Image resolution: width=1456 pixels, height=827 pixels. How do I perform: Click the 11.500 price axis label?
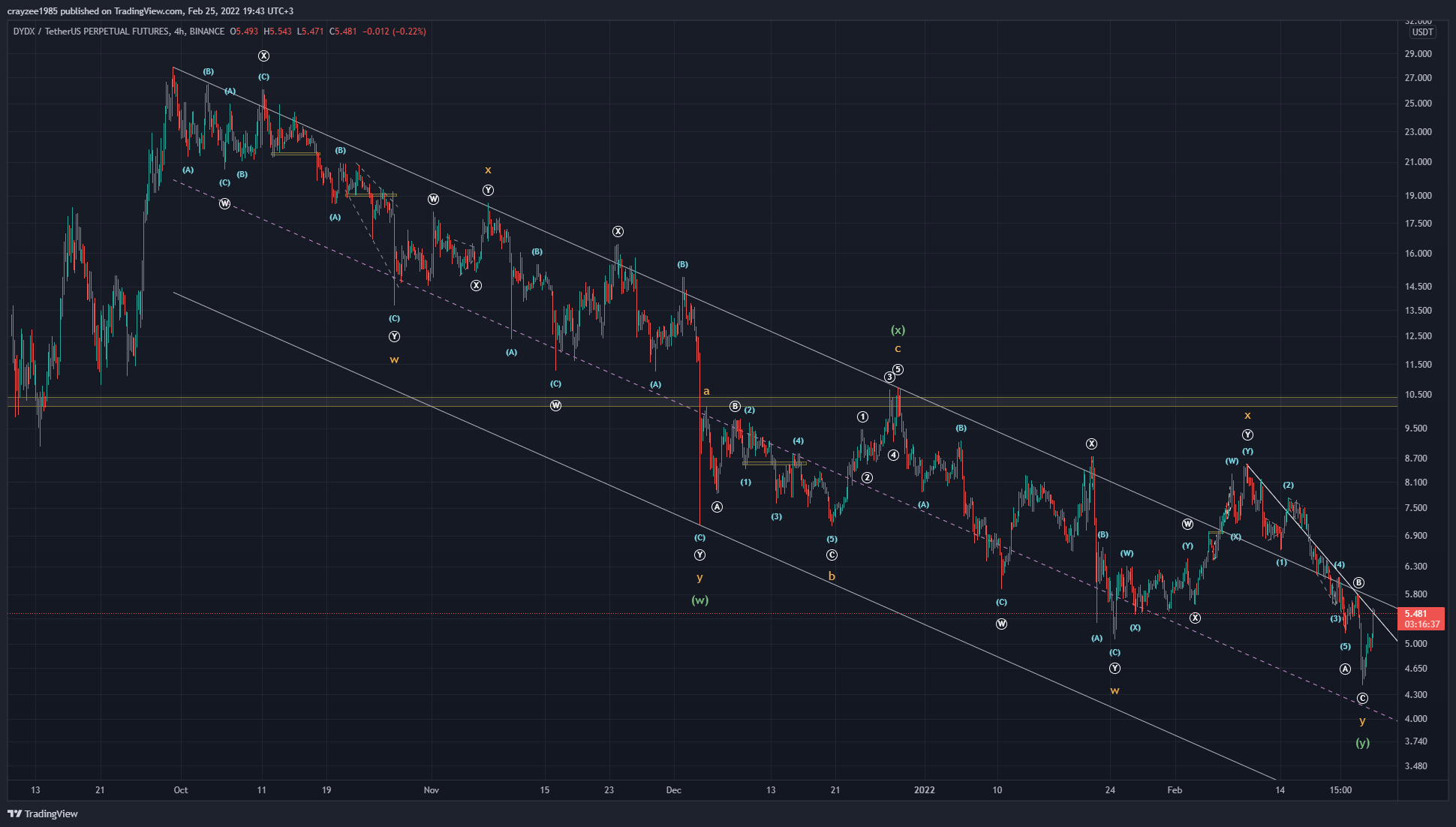[x=1418, y=365]
